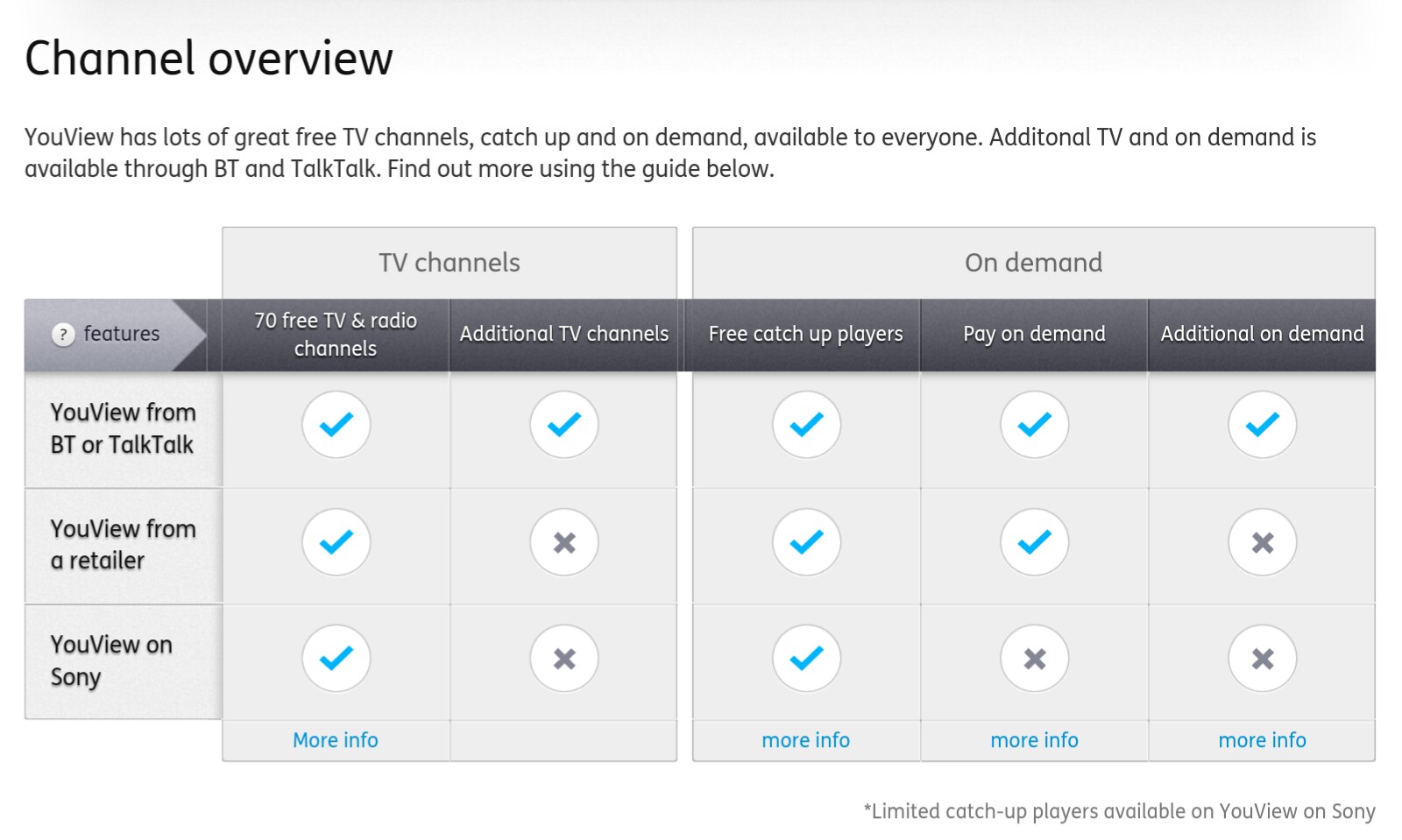
Task: Select the YouView from a retailer row label
Action: click(123, 545)
